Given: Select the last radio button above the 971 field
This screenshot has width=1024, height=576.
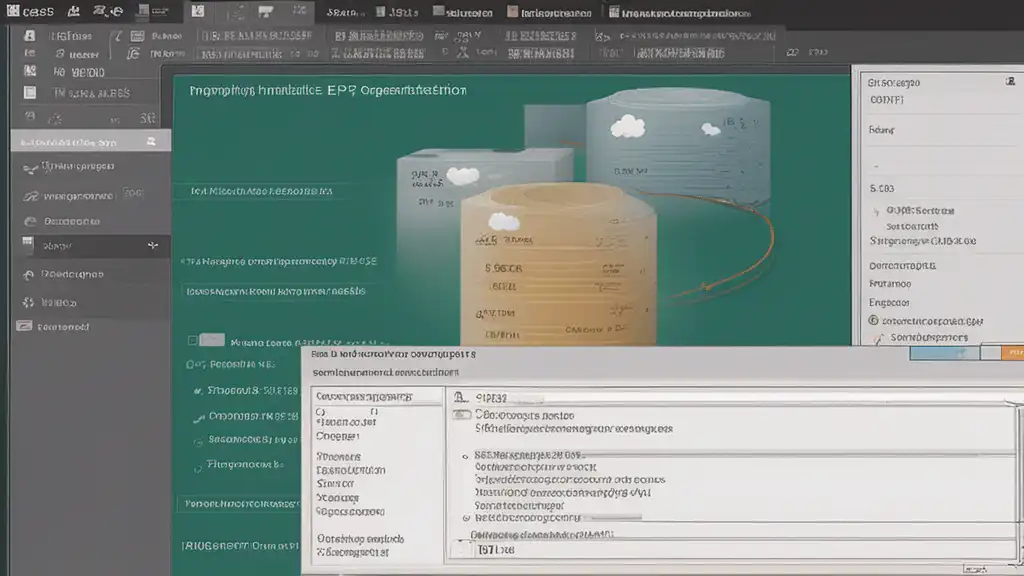Looking at the screenshot, I should pyautogui.click(x=467, y=519).
